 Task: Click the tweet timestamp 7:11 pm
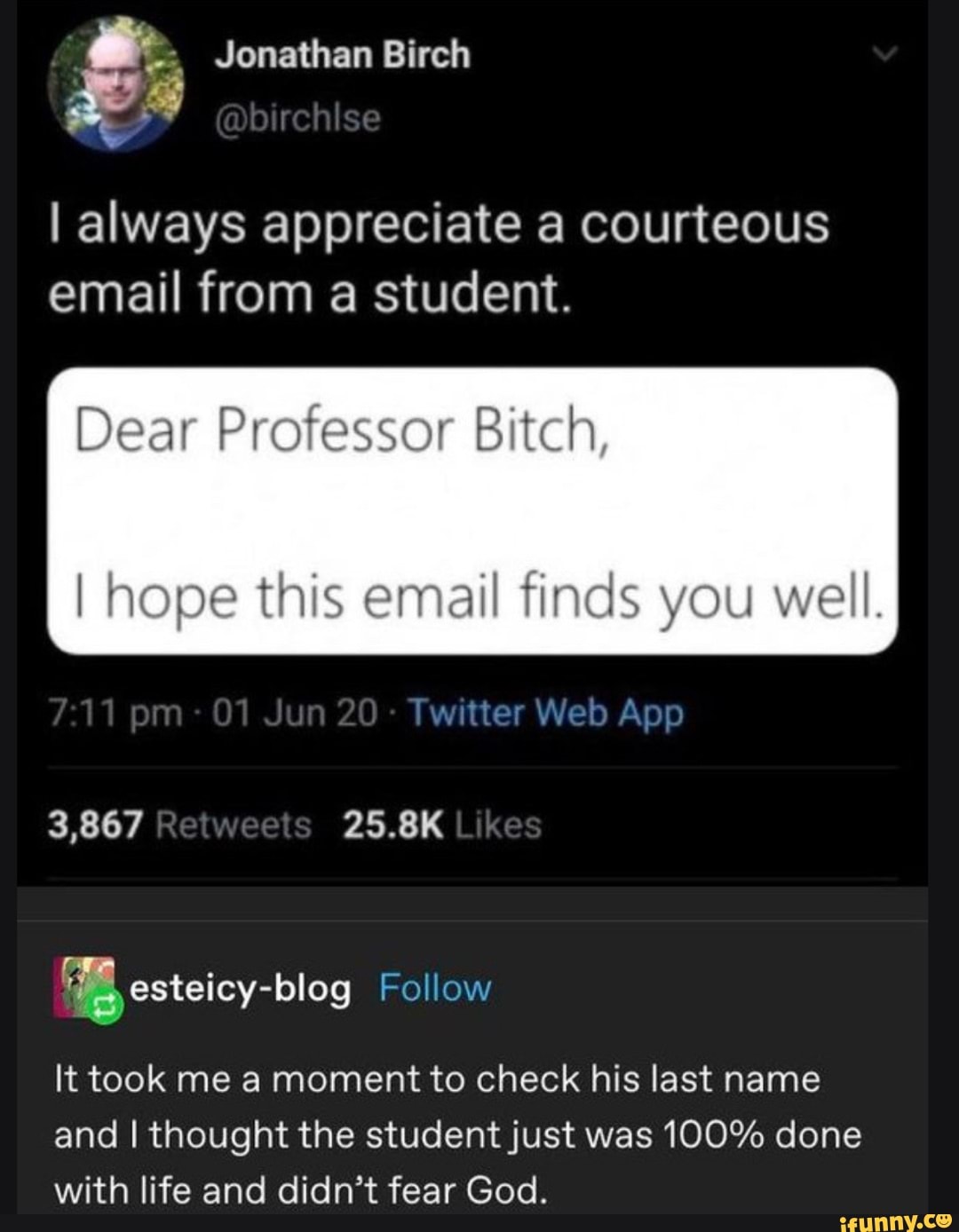[x=115, y=713]
